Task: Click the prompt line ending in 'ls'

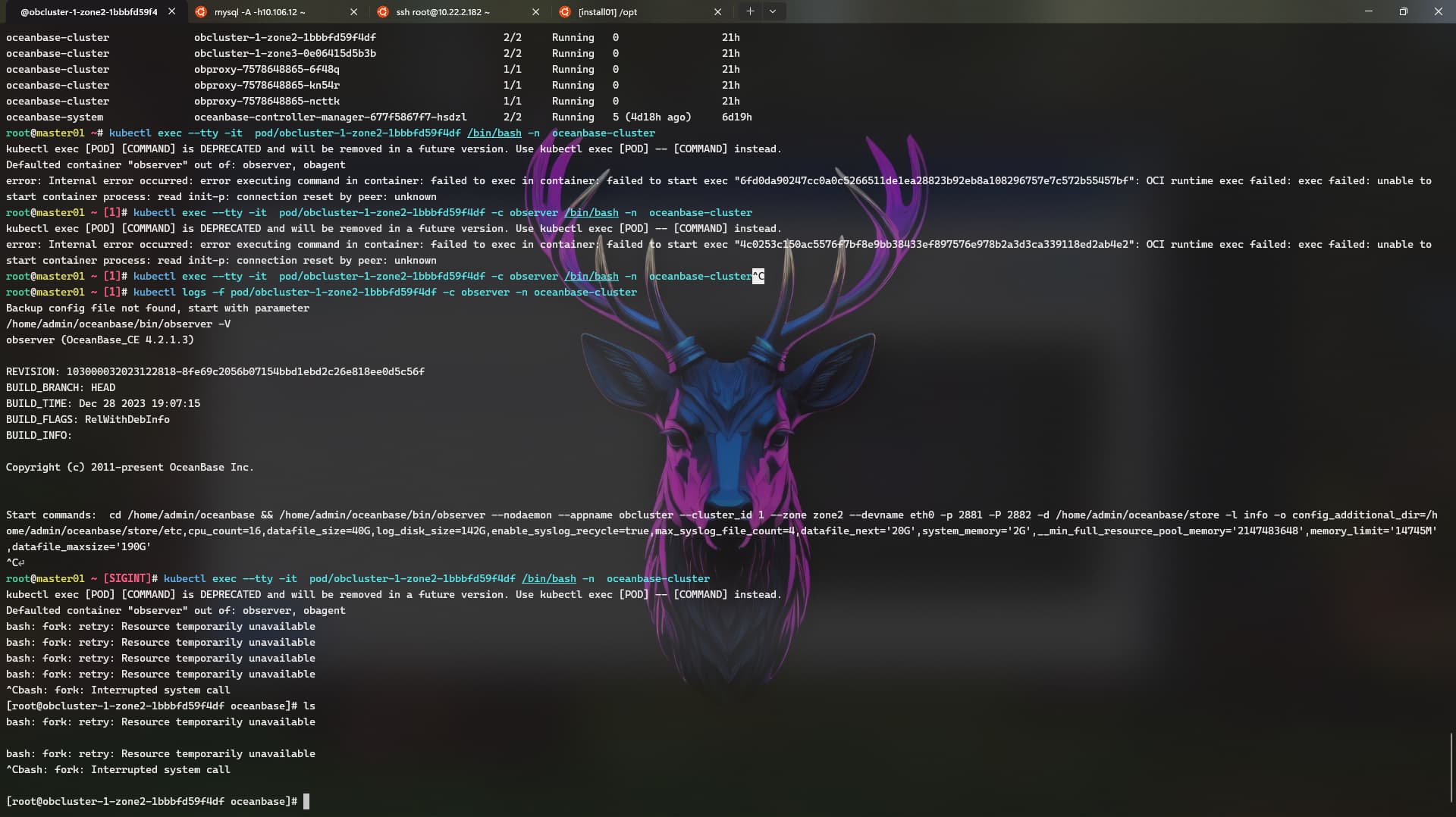Action: tap(161, 706)
